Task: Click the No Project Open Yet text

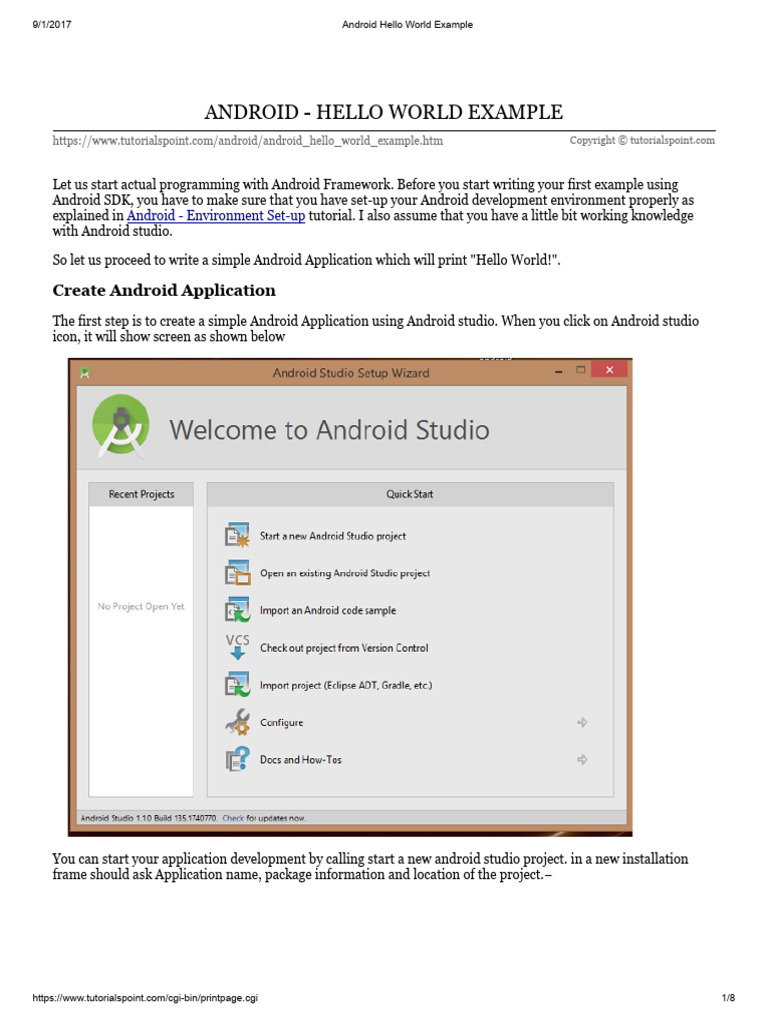Action: [141, 606]
